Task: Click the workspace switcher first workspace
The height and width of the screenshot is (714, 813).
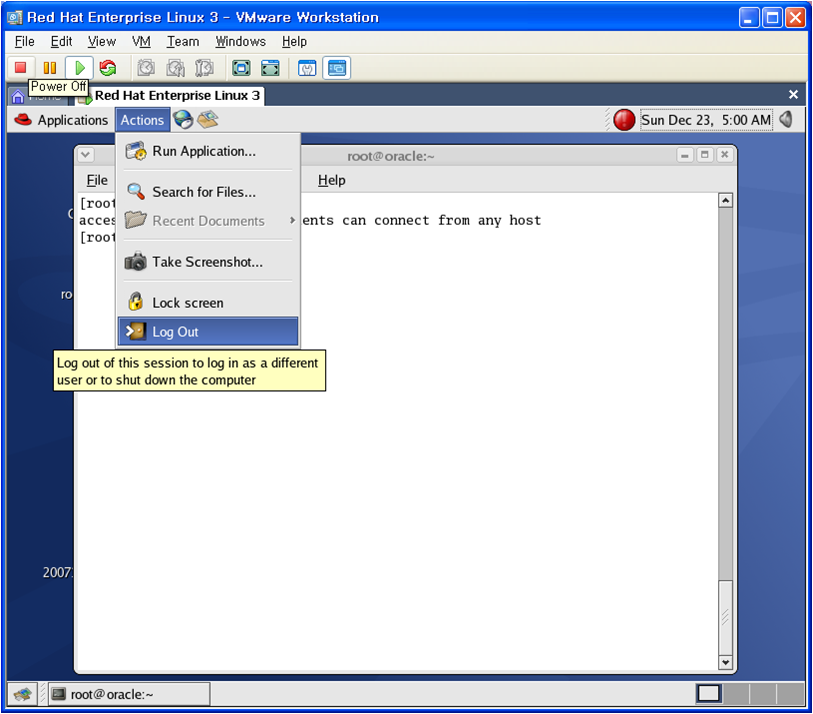Action: point(709,693)
